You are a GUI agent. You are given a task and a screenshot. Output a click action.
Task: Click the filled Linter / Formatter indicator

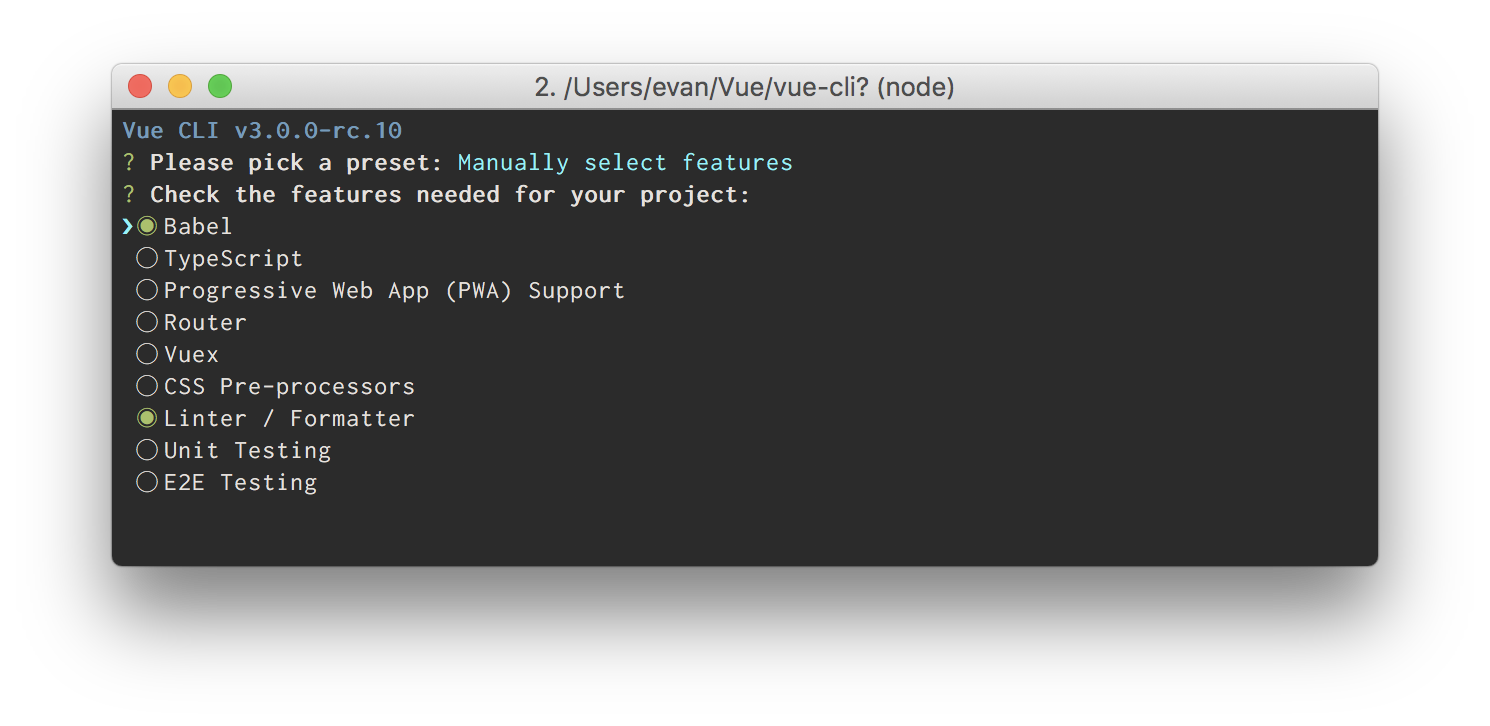(x=147, y=418)
